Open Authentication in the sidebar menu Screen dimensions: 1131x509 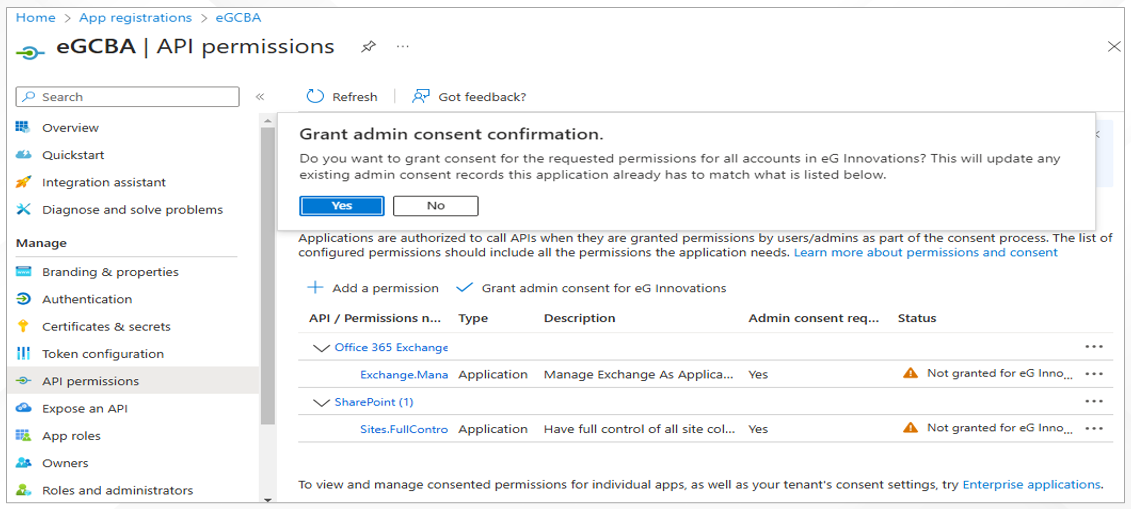click(87, 299)
